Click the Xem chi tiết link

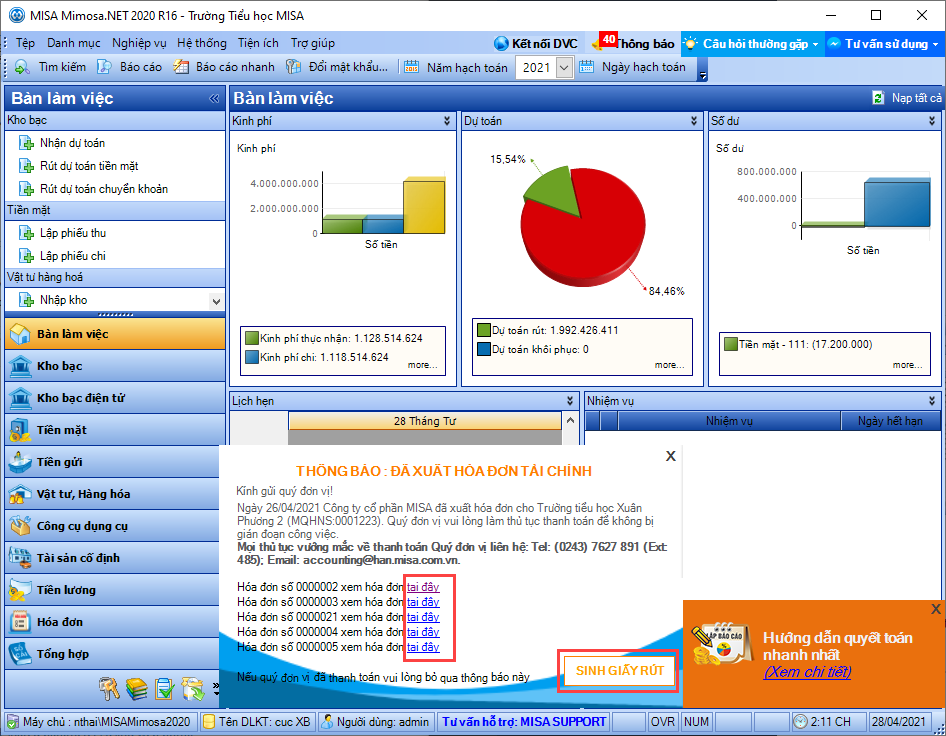click(x=807, y=672)
